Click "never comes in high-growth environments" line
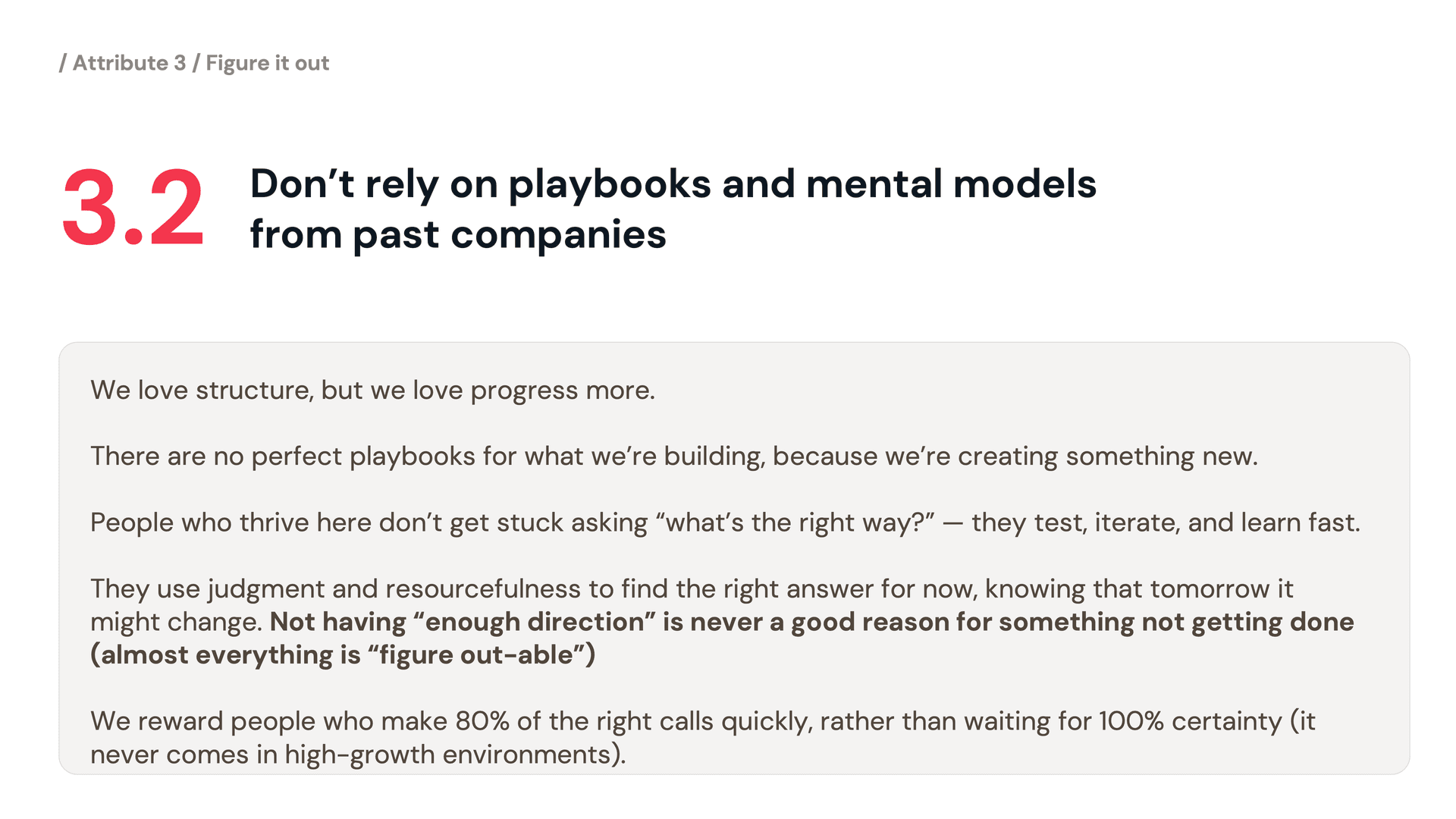Image resolution: width=1456 pixels, height=819 pixels. coord(357,755)
